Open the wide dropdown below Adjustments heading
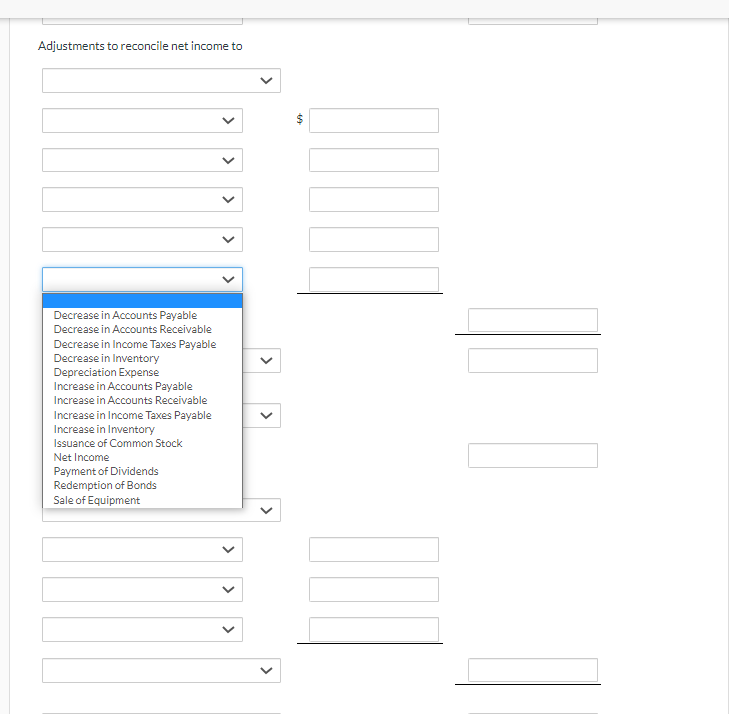 coord(161,80)
